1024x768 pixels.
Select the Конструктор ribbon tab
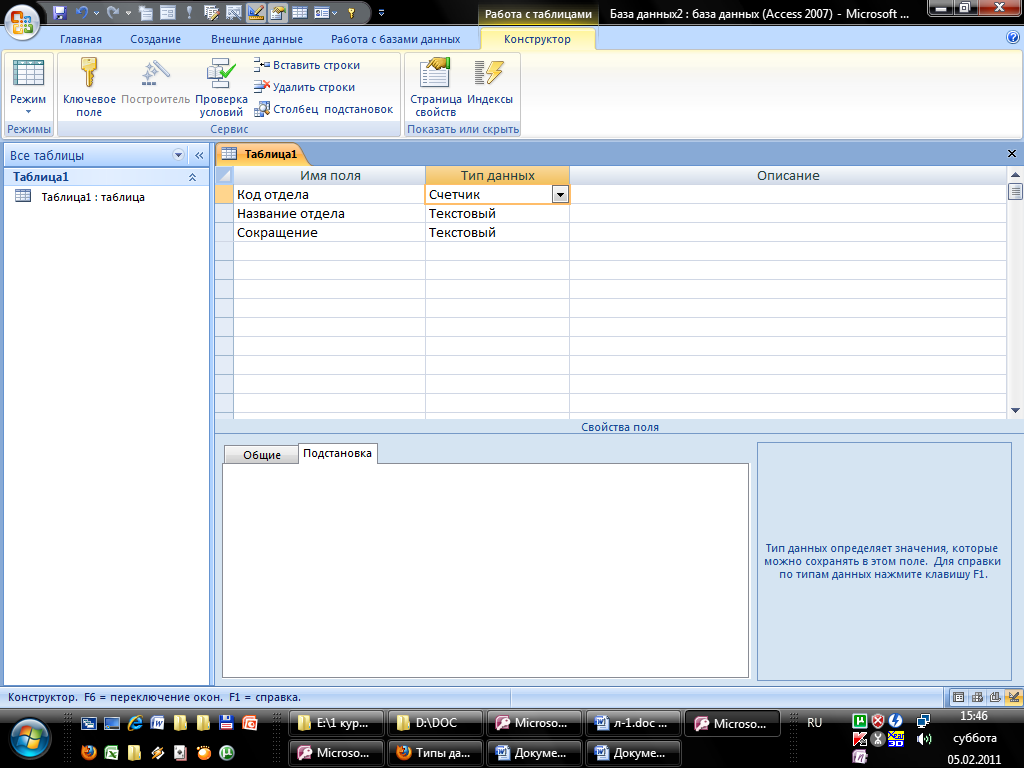[537, 39]
